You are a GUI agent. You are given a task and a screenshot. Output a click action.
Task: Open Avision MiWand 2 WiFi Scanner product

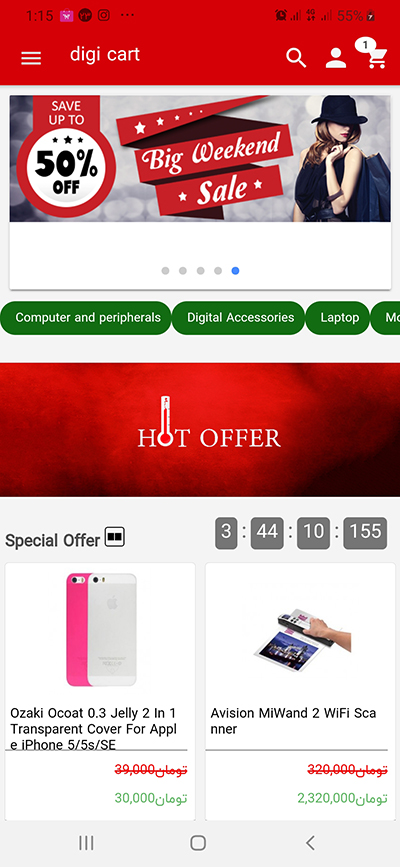click(300, 691)
